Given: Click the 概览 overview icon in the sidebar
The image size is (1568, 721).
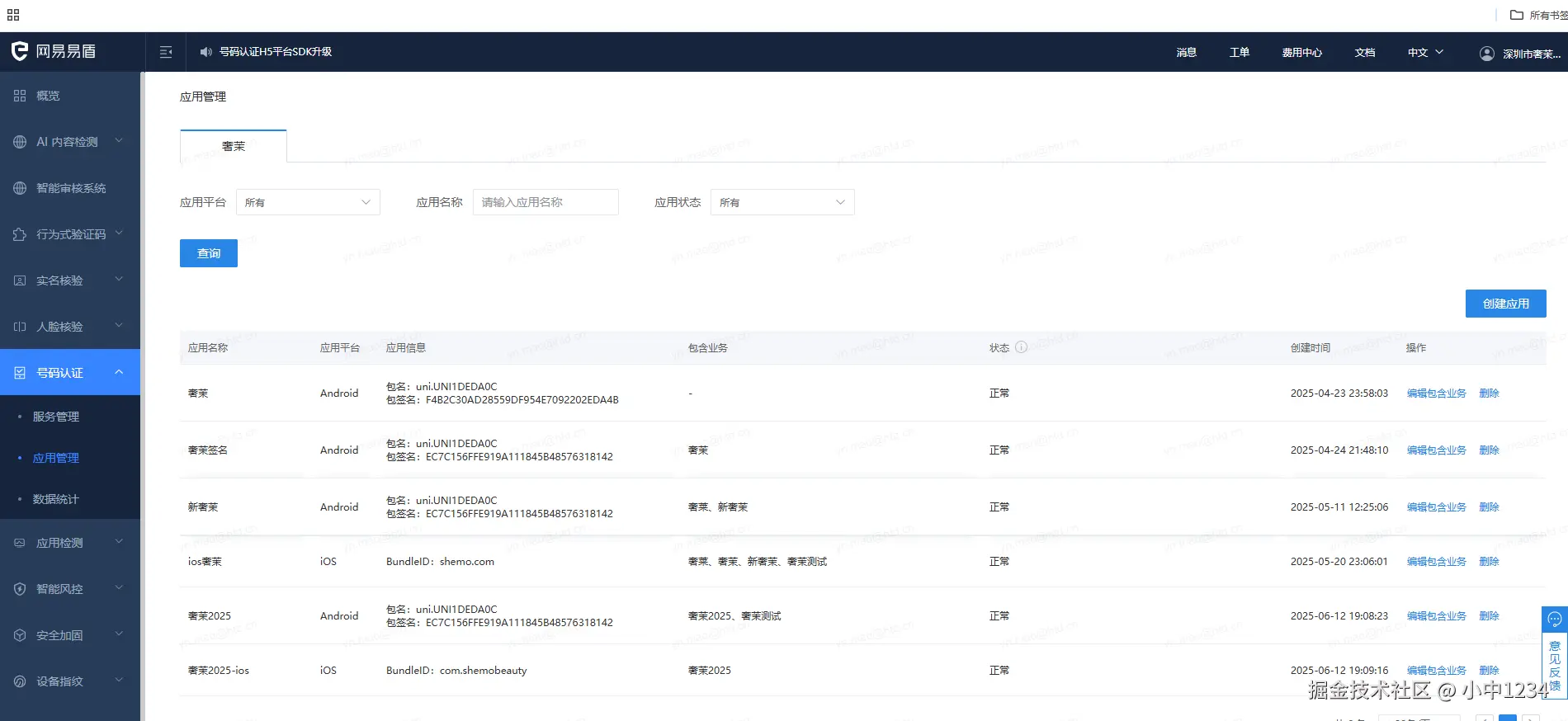Looking at the screenshot, I should [20, 96].
